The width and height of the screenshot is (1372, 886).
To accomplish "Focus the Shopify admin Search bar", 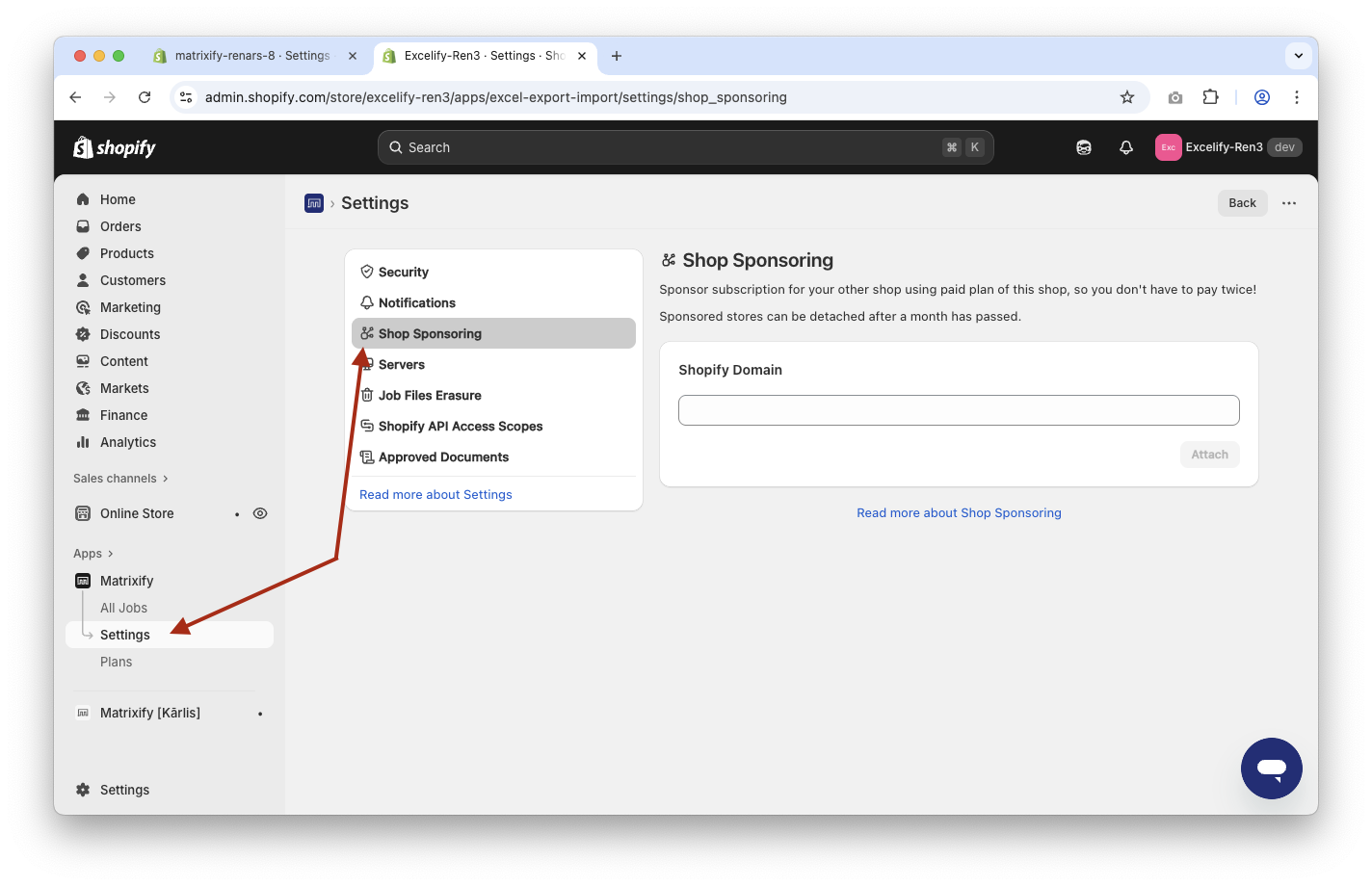I will point(685,147).
